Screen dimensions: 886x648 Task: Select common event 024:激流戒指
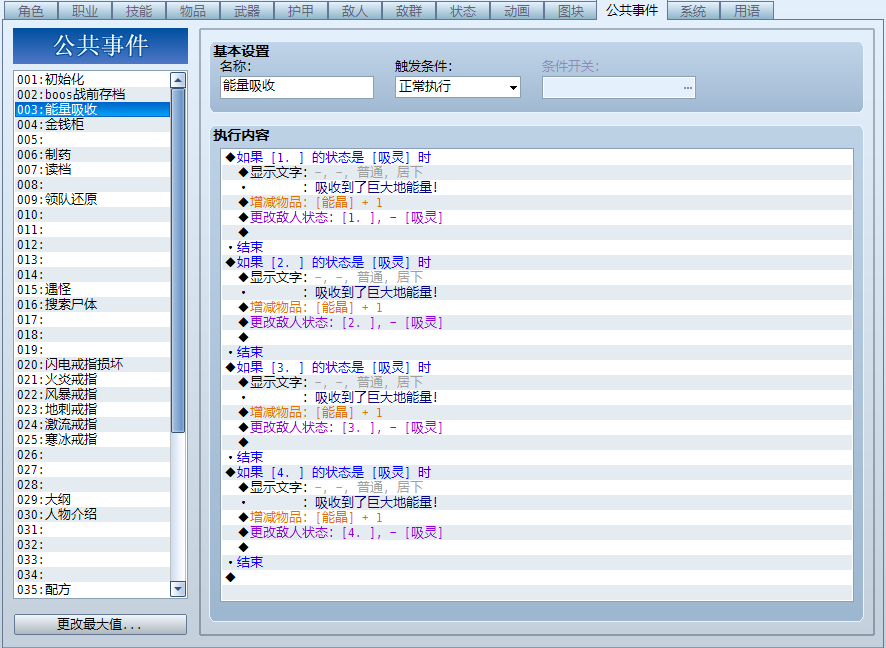[92, 424]
